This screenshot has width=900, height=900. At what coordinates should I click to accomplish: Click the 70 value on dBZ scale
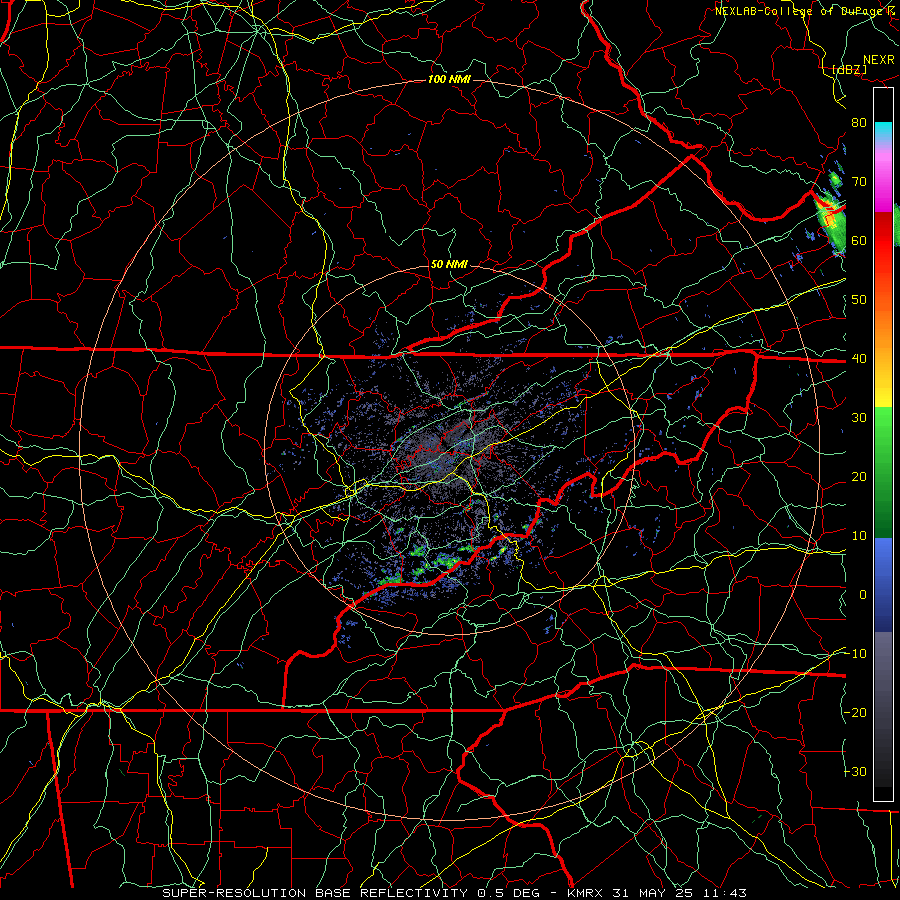[859, 182]
